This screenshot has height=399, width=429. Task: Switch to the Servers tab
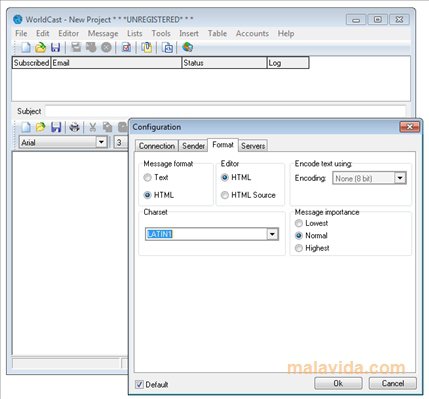click(x=253, y=146)
